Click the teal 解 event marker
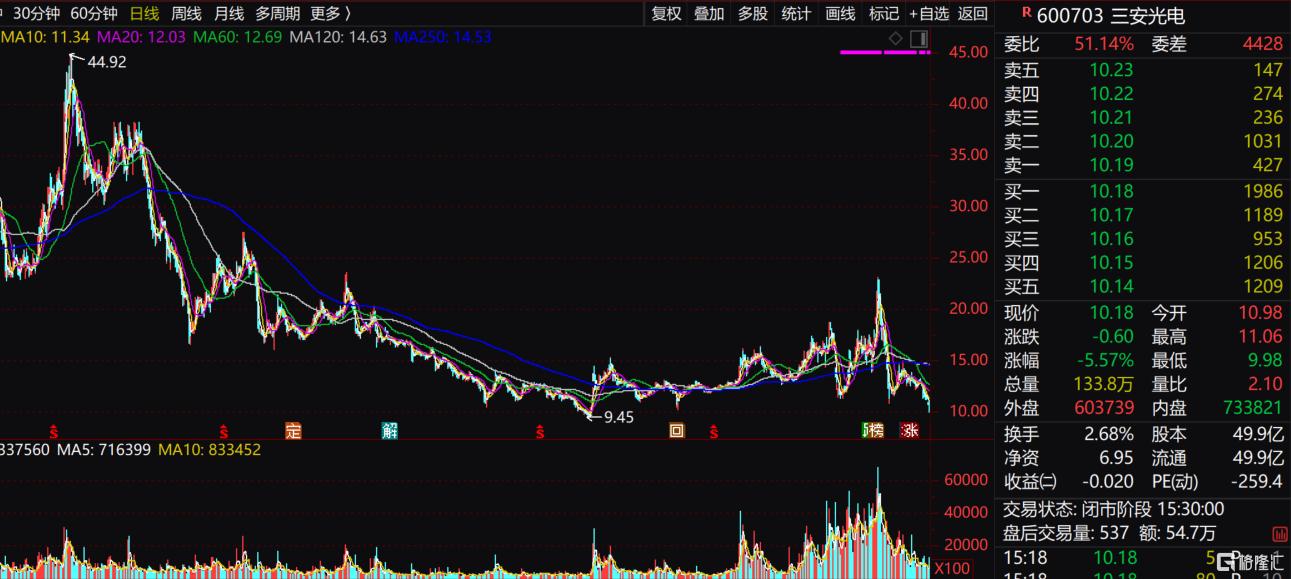Screen dimensions: 1291x579 click(x=390, y=431)
